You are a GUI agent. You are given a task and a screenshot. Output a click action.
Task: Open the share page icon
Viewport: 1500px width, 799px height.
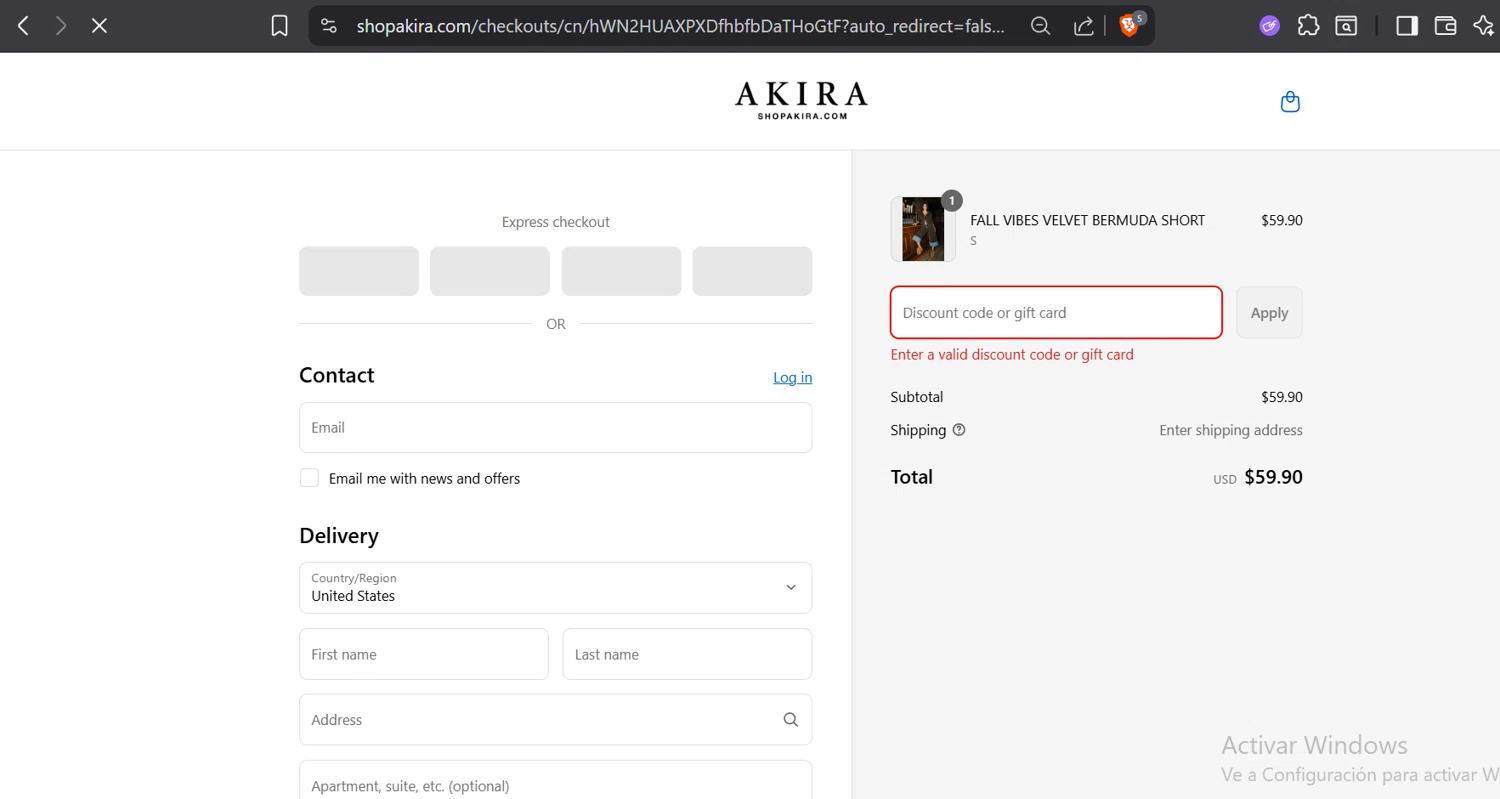1084,26
